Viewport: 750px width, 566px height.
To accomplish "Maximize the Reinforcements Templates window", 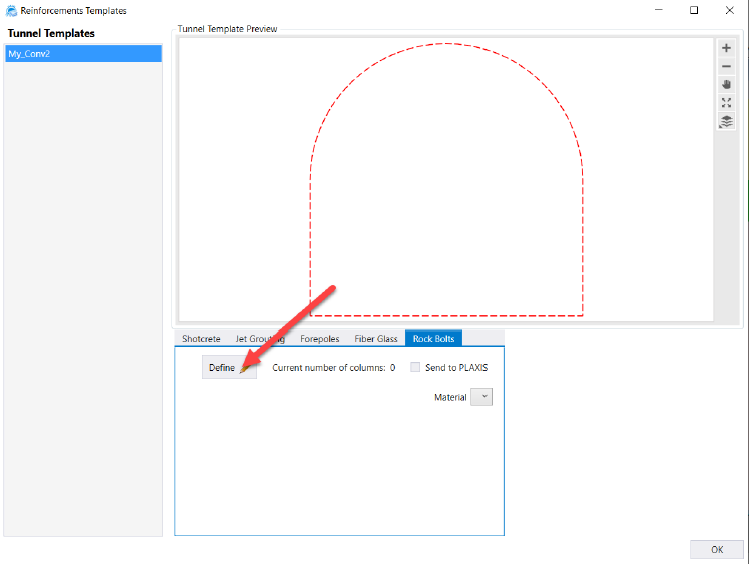I will pyautogui.click(x=694, y=10).
